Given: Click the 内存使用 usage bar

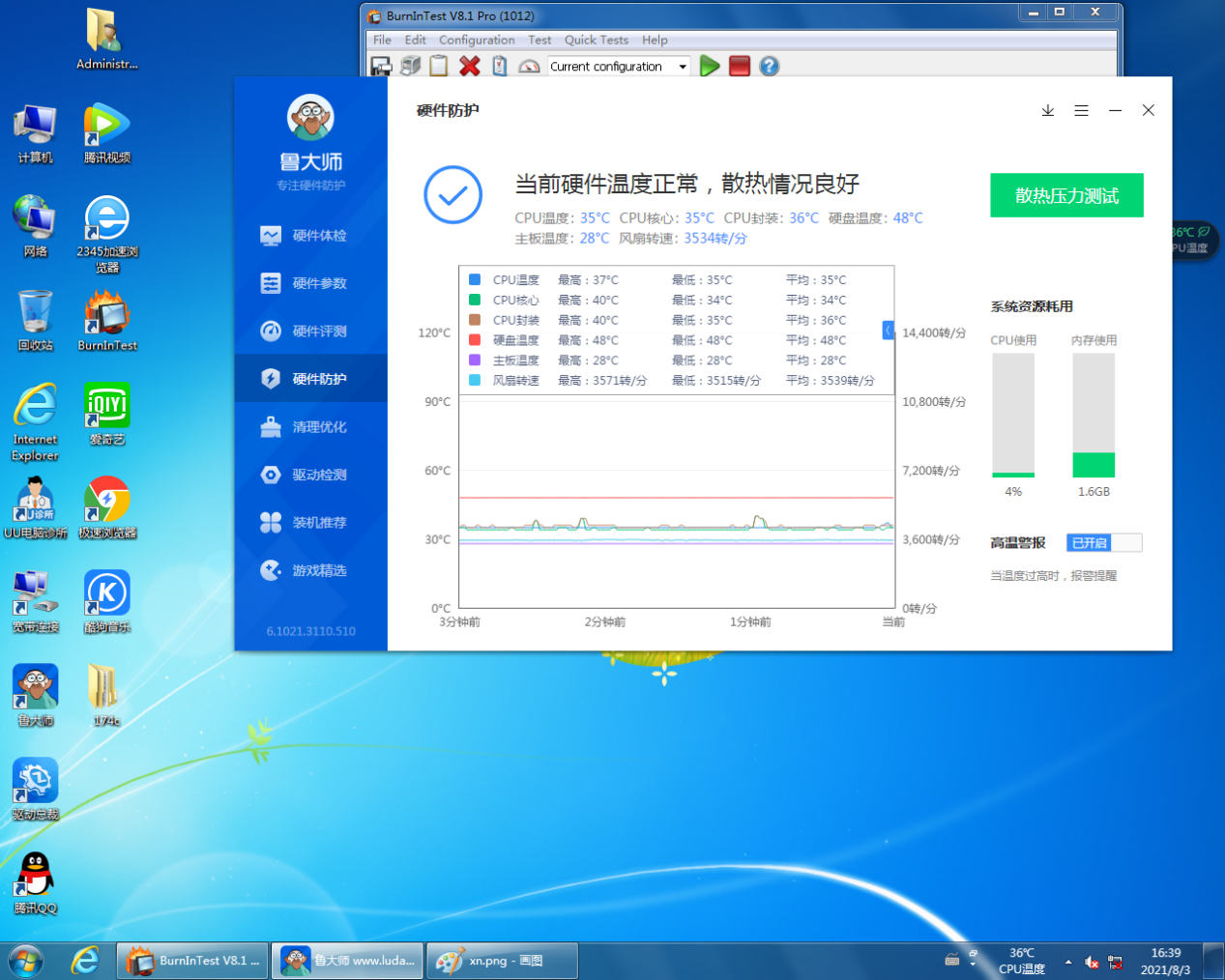Looking at the screenshot, I should pyautogui.click(x=1093, y=416).
